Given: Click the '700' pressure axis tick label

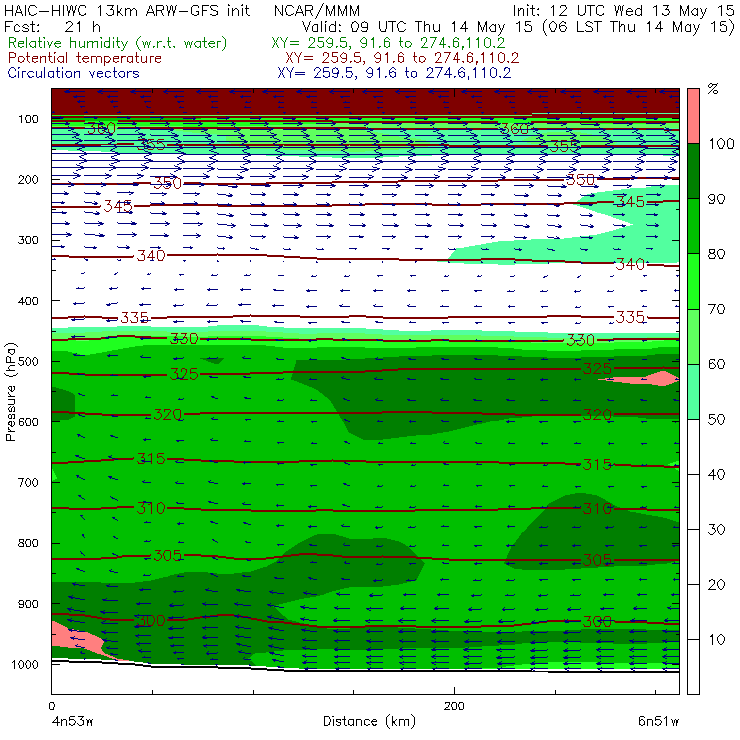Looking at the screenshot, I should coord(28,483).
